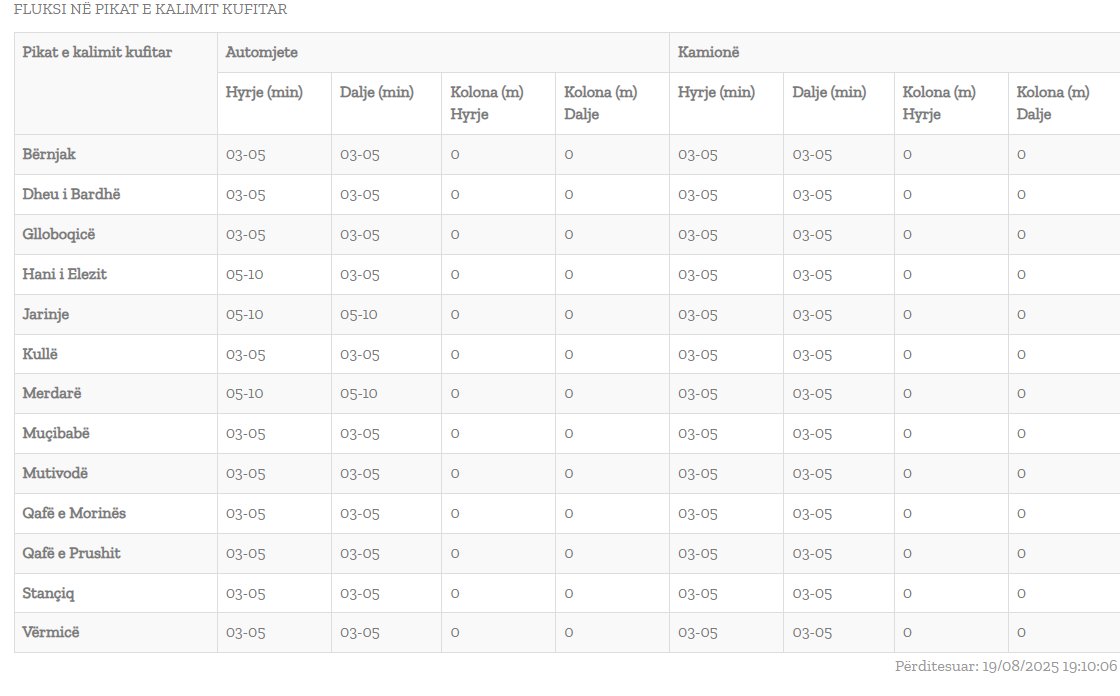
Task: Click the Përditësuar timestamp text
Action: point(1006,666)
